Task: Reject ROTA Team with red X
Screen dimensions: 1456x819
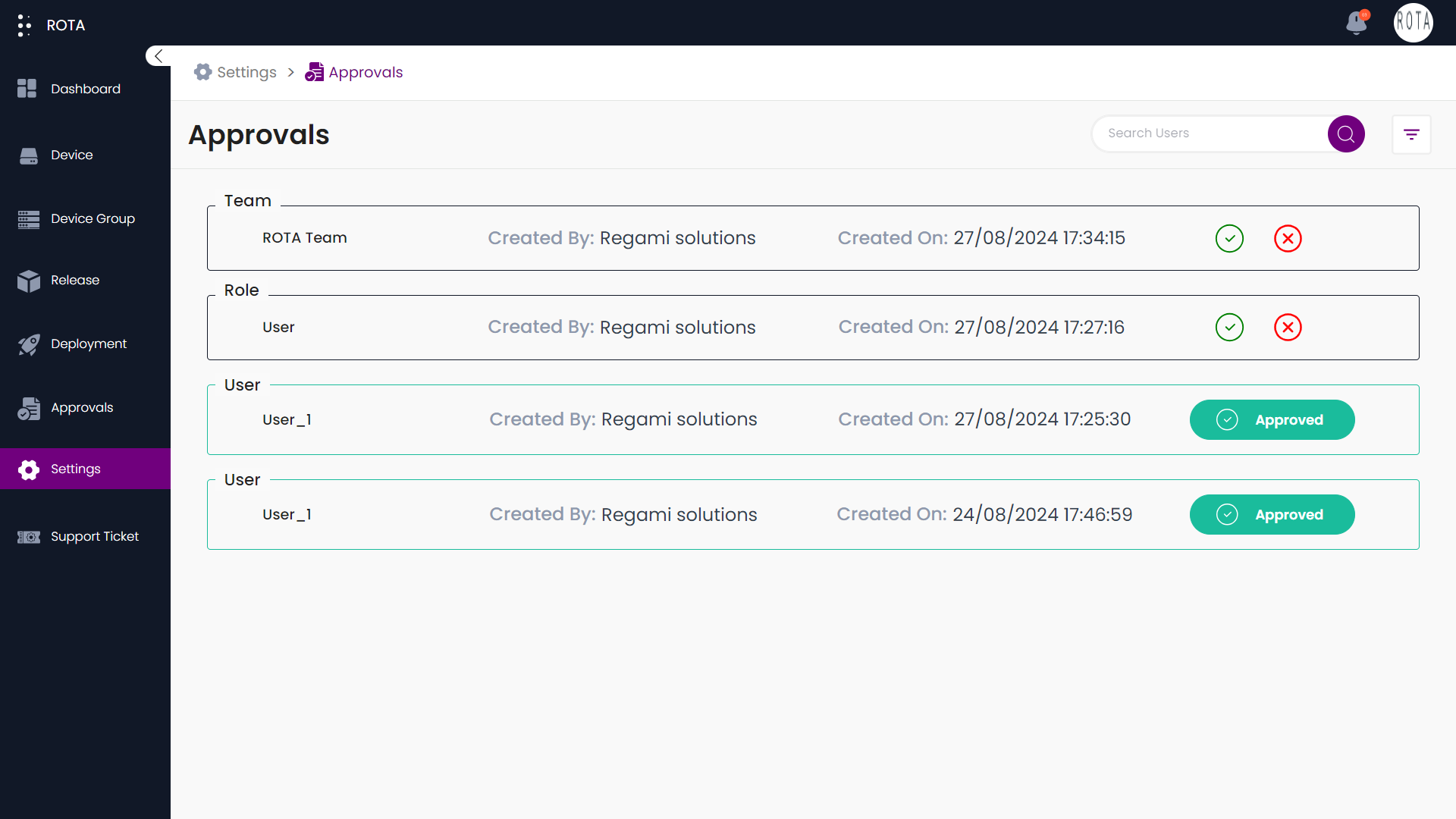Action: pyautogui.click(x=1288, y=239)
